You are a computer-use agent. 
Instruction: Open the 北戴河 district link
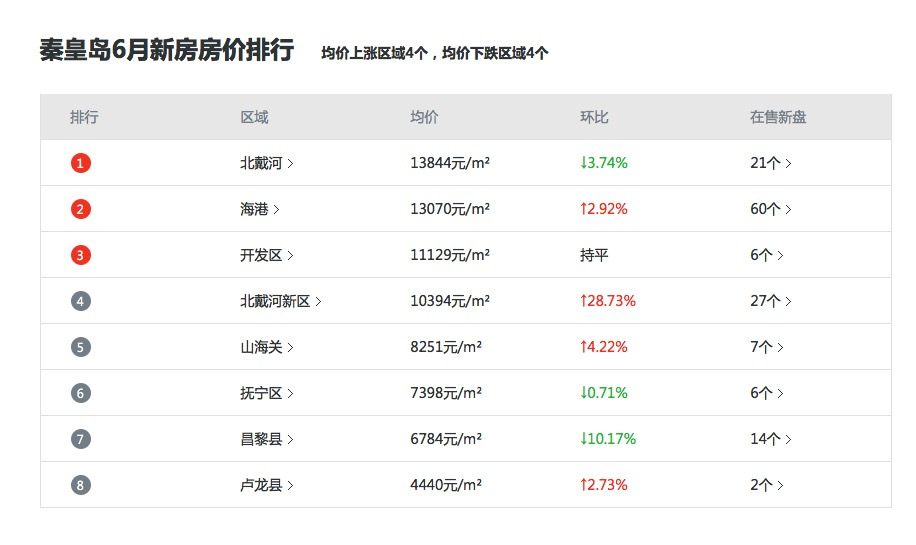(266, 163)
